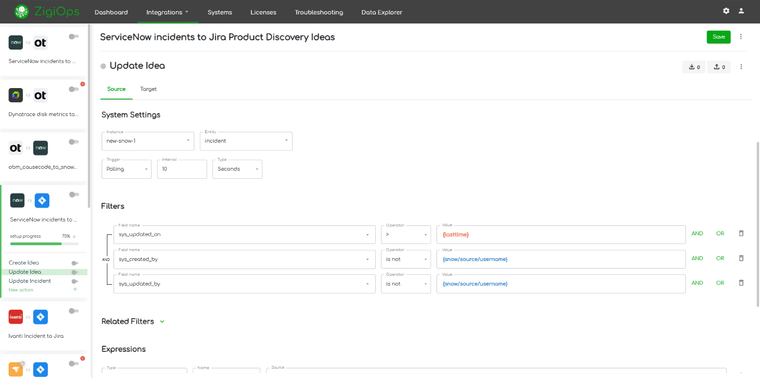
Task: Click the main page vertical scrollbar
Action: (x=758, y=224)
